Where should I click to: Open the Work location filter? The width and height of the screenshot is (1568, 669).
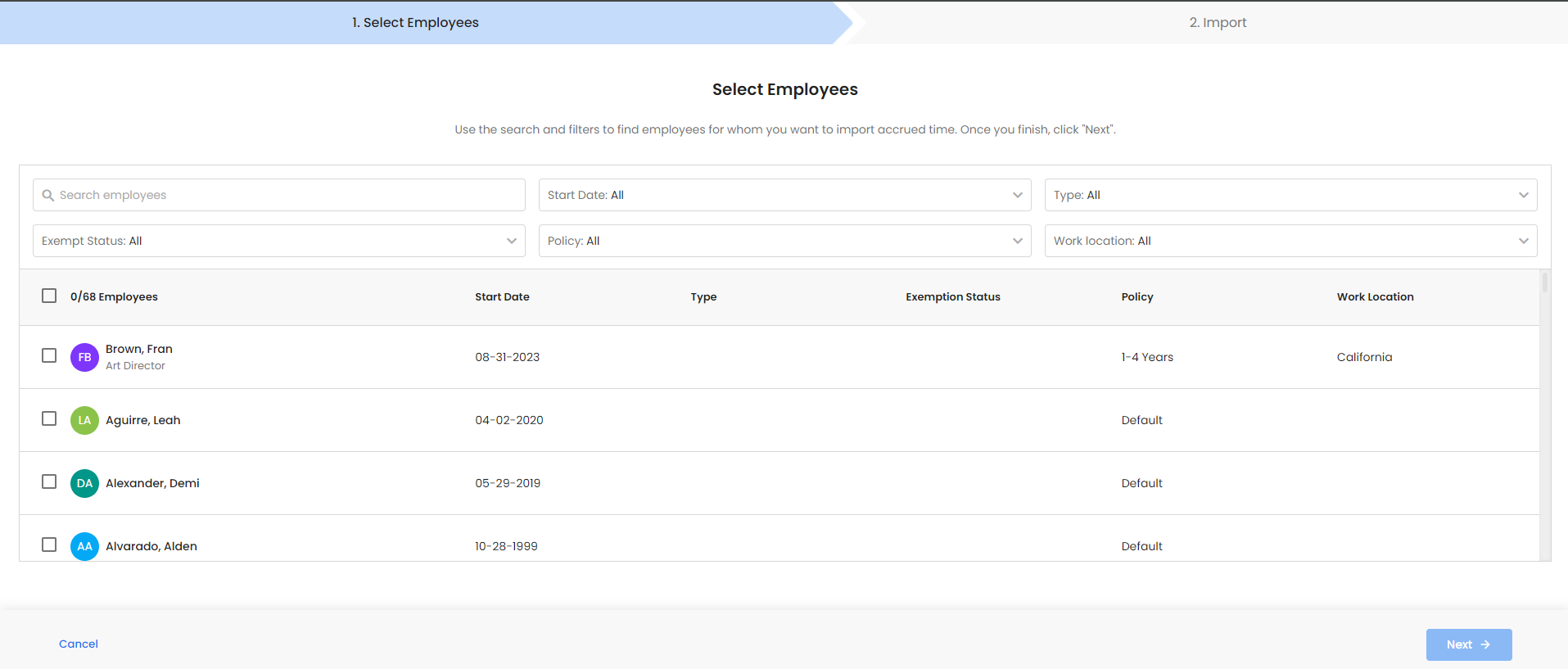pyautogui.click(x=1290, y=241)
